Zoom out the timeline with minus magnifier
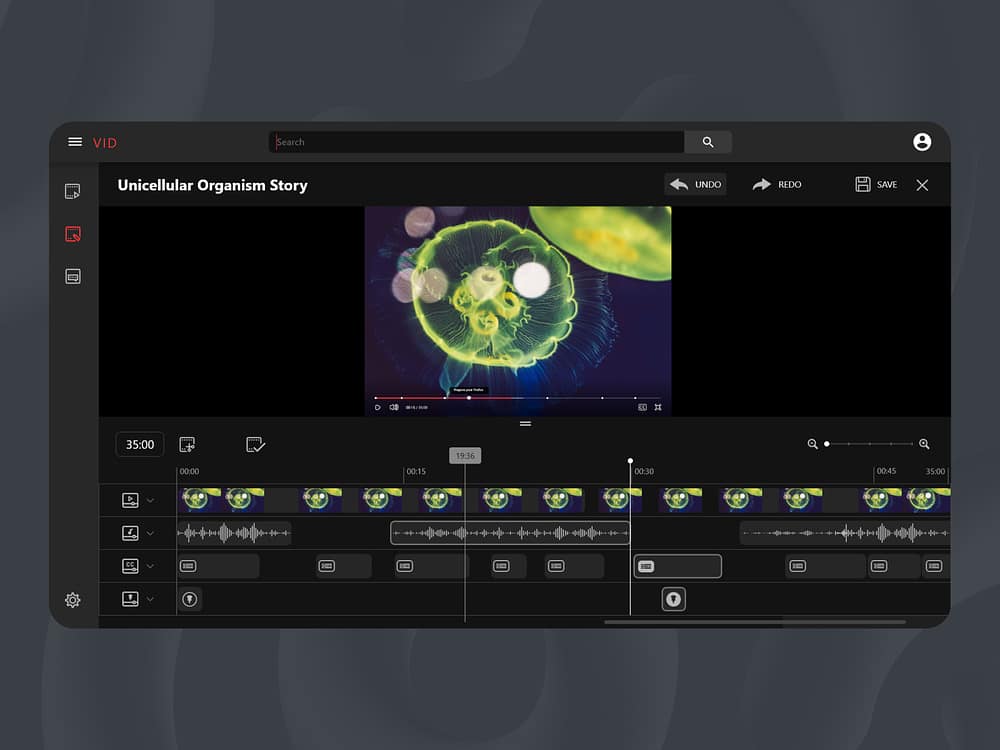1000x750 pixels. click(812, 444)
